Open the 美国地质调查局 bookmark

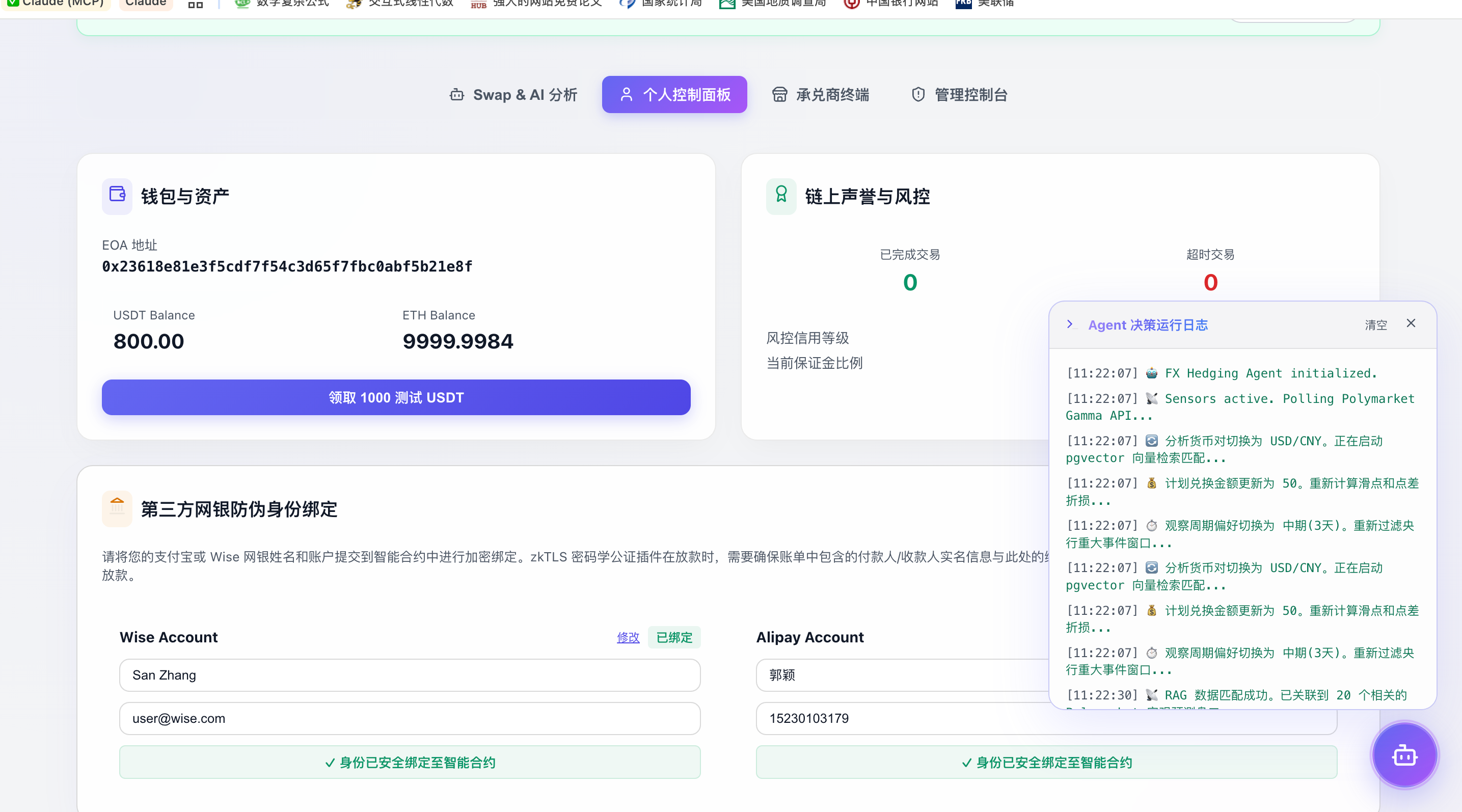click(772, 4)
